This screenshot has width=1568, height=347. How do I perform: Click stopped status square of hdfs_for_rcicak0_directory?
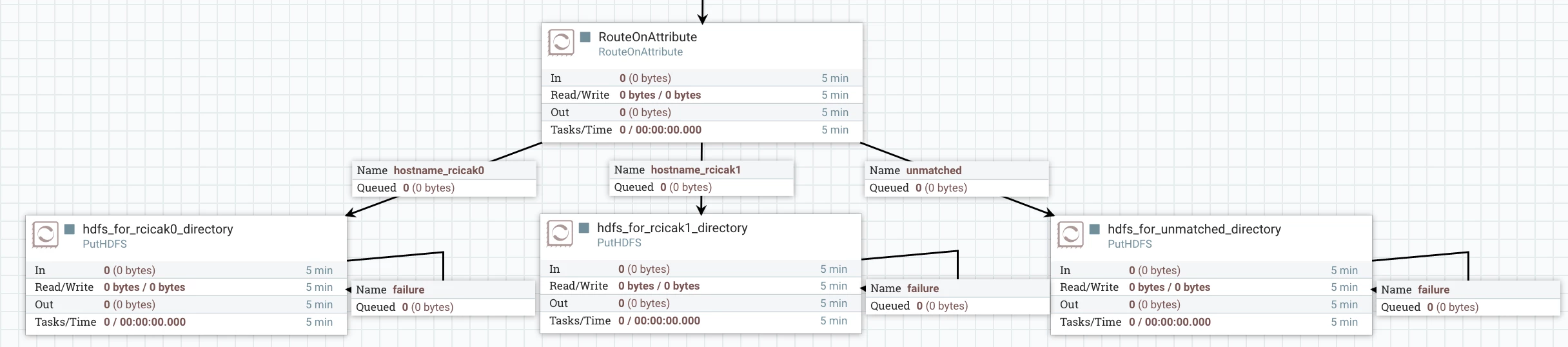click(x=70, y=229)
